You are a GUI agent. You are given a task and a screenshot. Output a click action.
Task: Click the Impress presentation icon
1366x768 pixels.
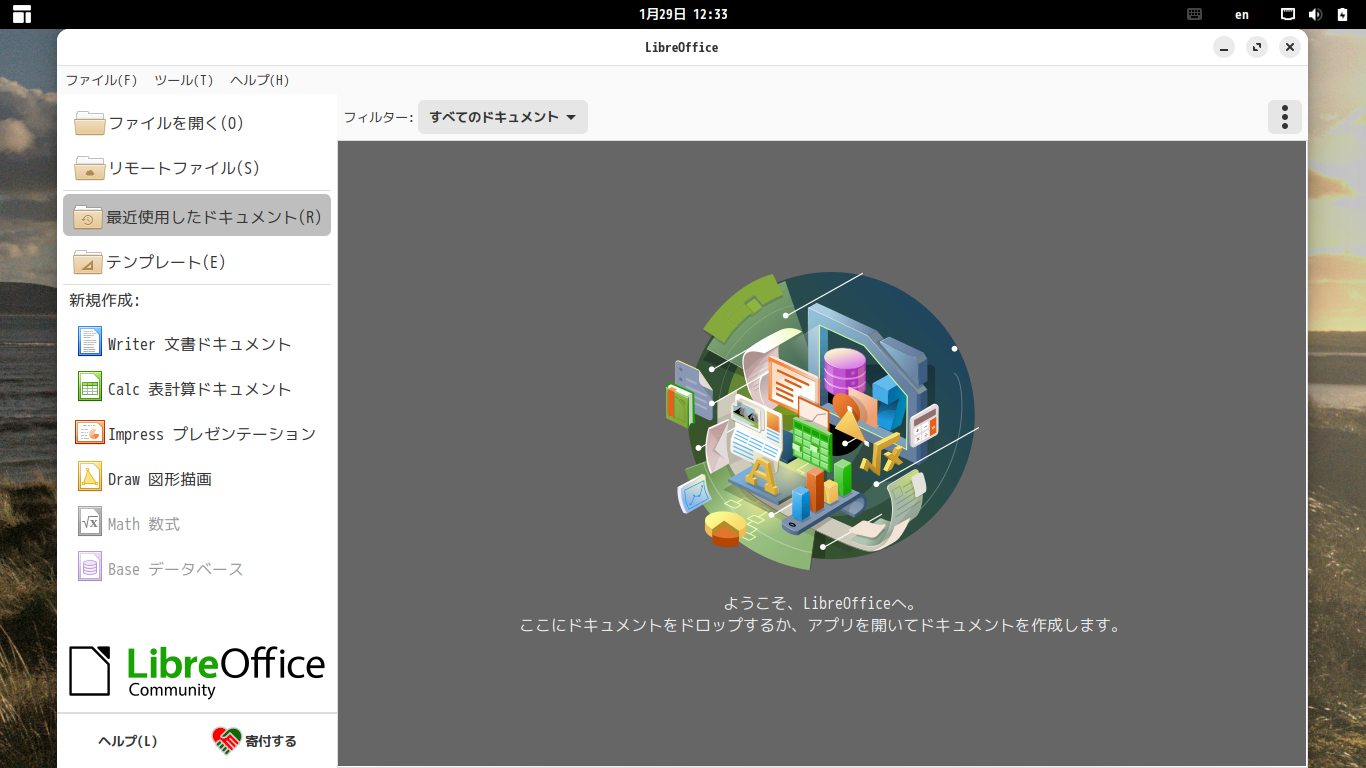click(90, 432)
